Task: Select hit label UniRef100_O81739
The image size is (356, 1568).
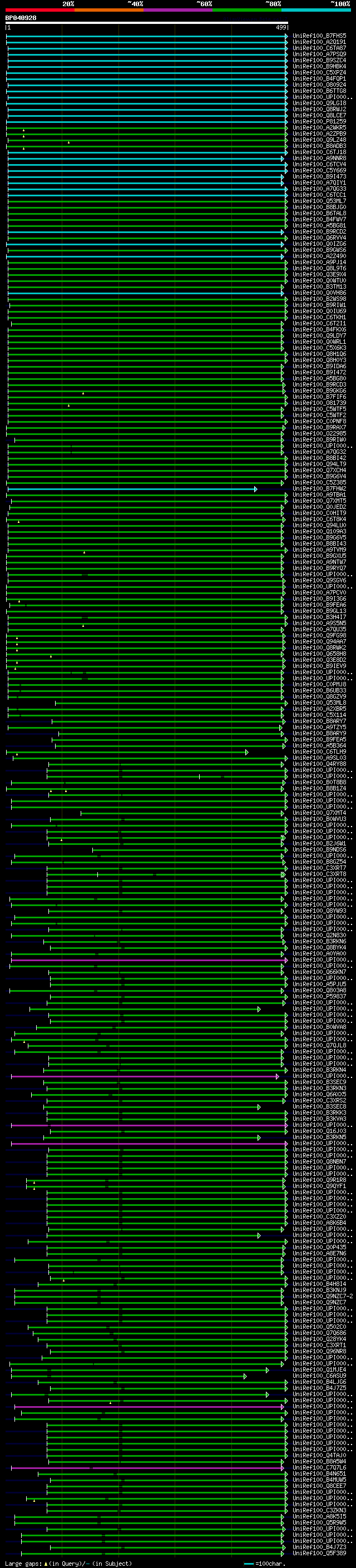Action: (x=319, y=403)
